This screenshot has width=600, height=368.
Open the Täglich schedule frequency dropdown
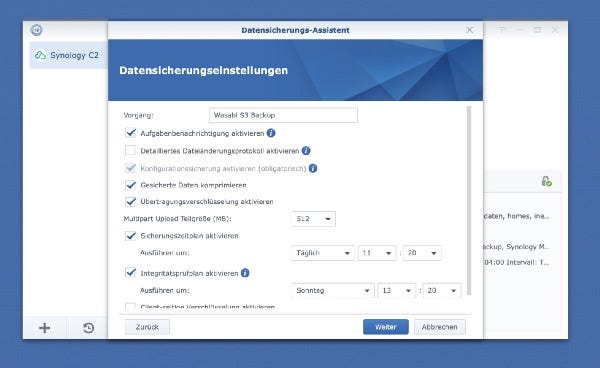click(323, 253)
